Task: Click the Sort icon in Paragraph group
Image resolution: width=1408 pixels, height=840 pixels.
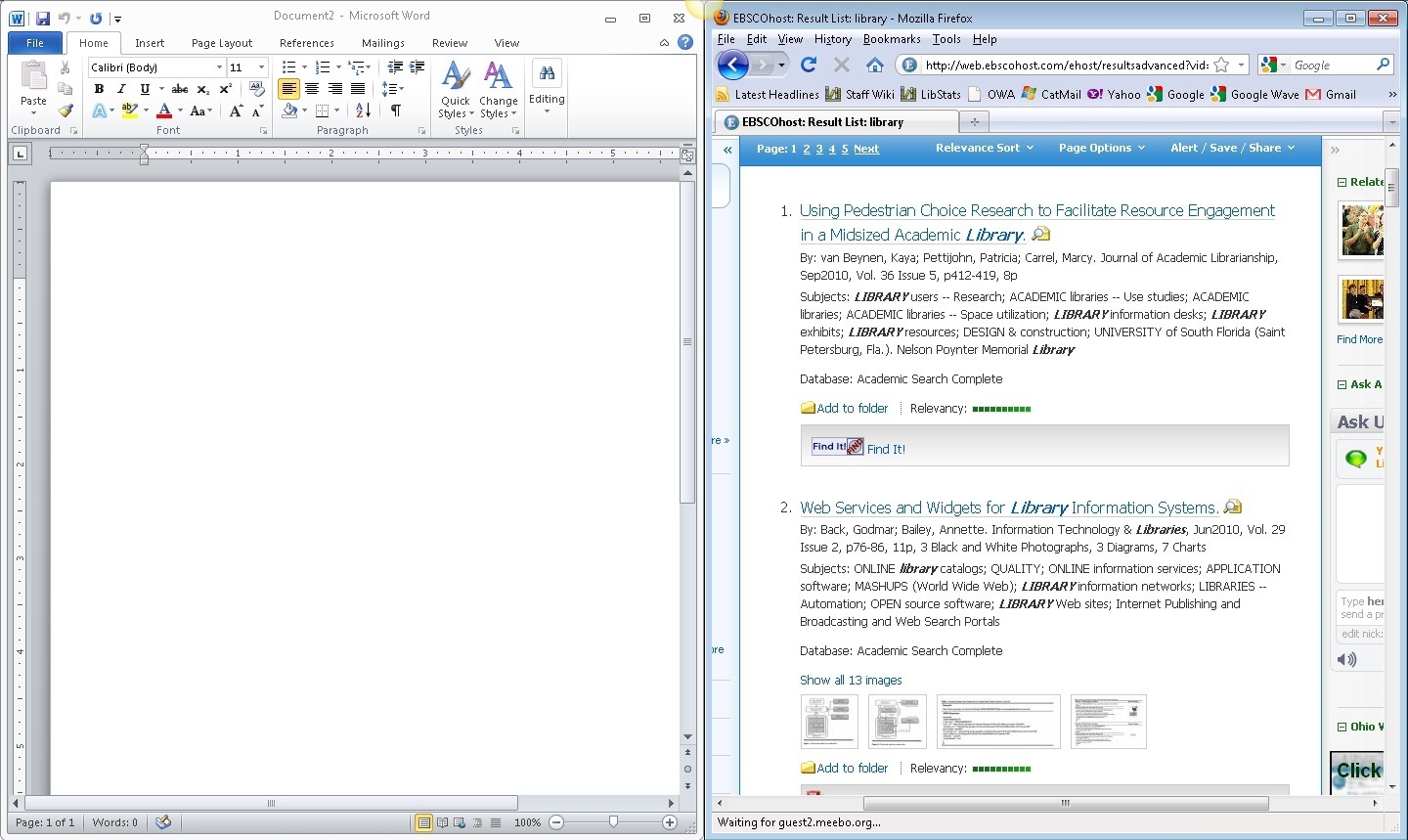Action: click(363, 111)
